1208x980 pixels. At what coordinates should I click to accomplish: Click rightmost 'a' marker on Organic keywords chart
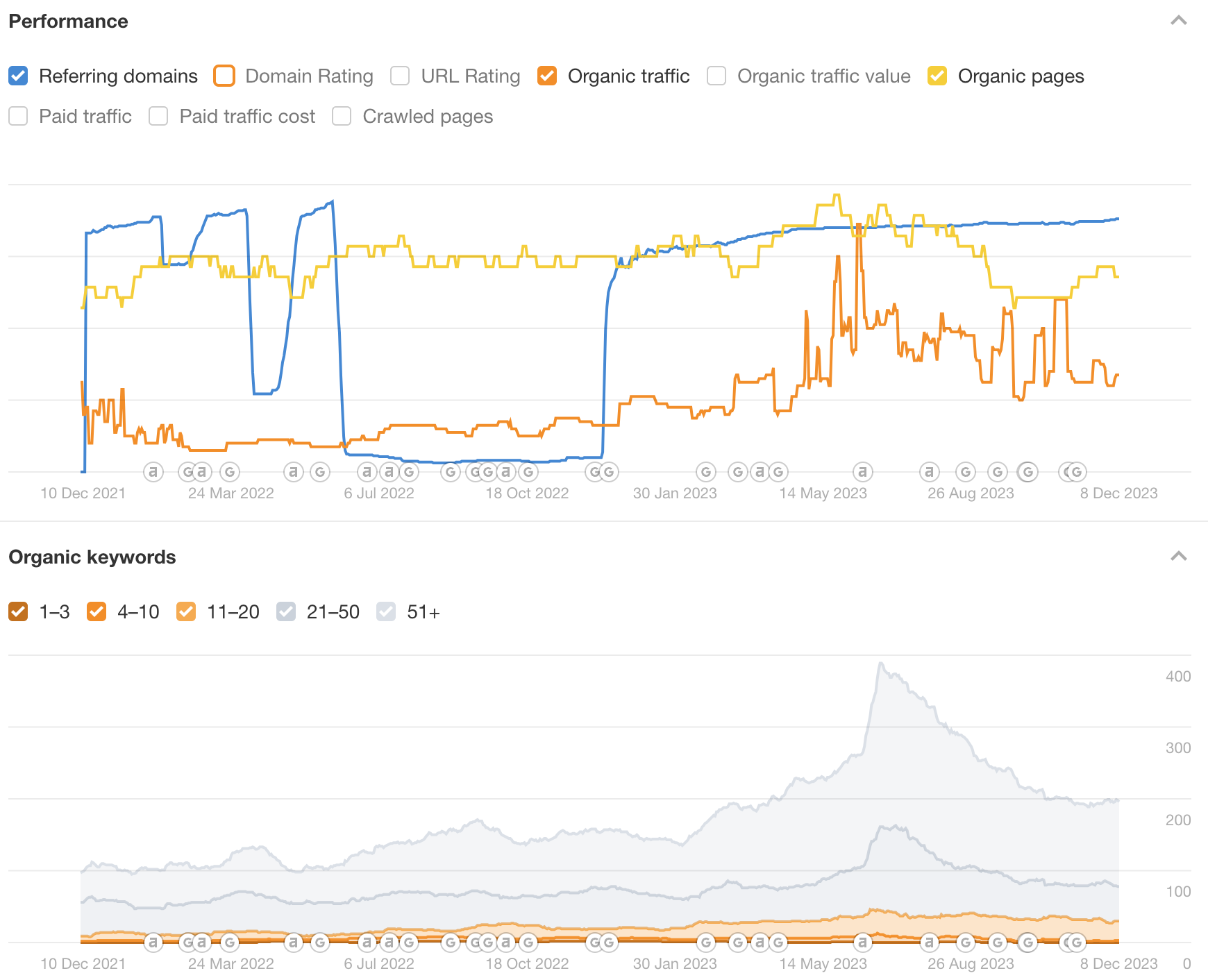[x=929, y=943]
